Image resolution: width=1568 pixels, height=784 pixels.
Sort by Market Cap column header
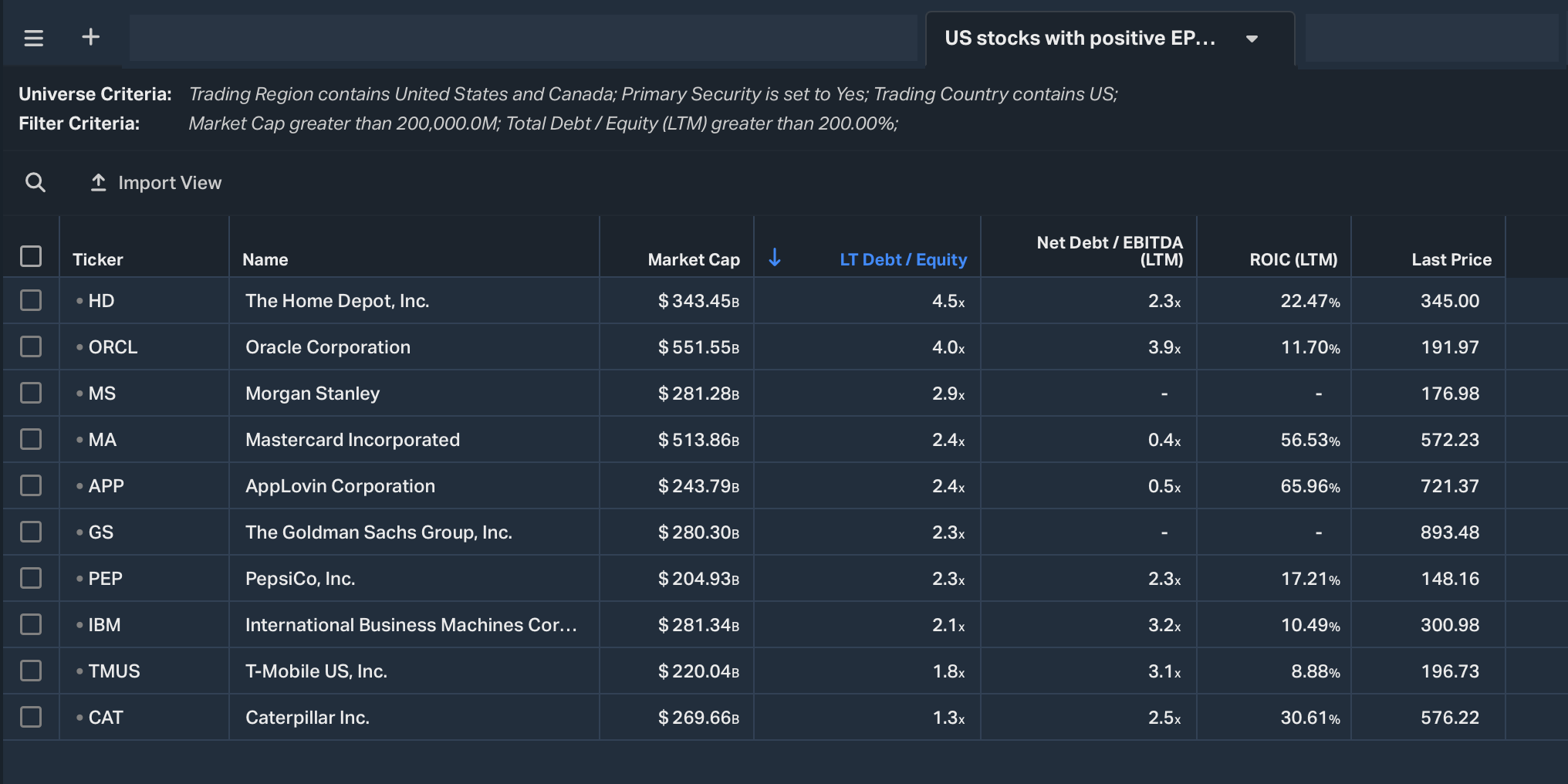click(693, 260)
